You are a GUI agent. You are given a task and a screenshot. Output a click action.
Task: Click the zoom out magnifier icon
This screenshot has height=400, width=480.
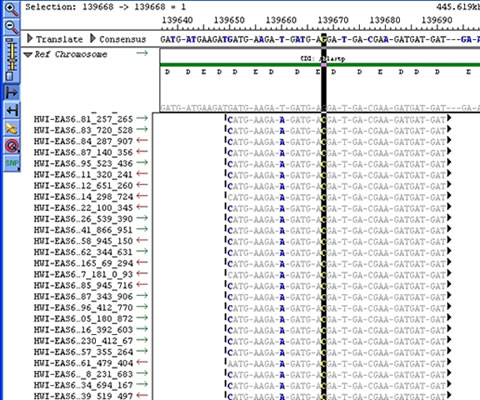click(x=11, y=27)
